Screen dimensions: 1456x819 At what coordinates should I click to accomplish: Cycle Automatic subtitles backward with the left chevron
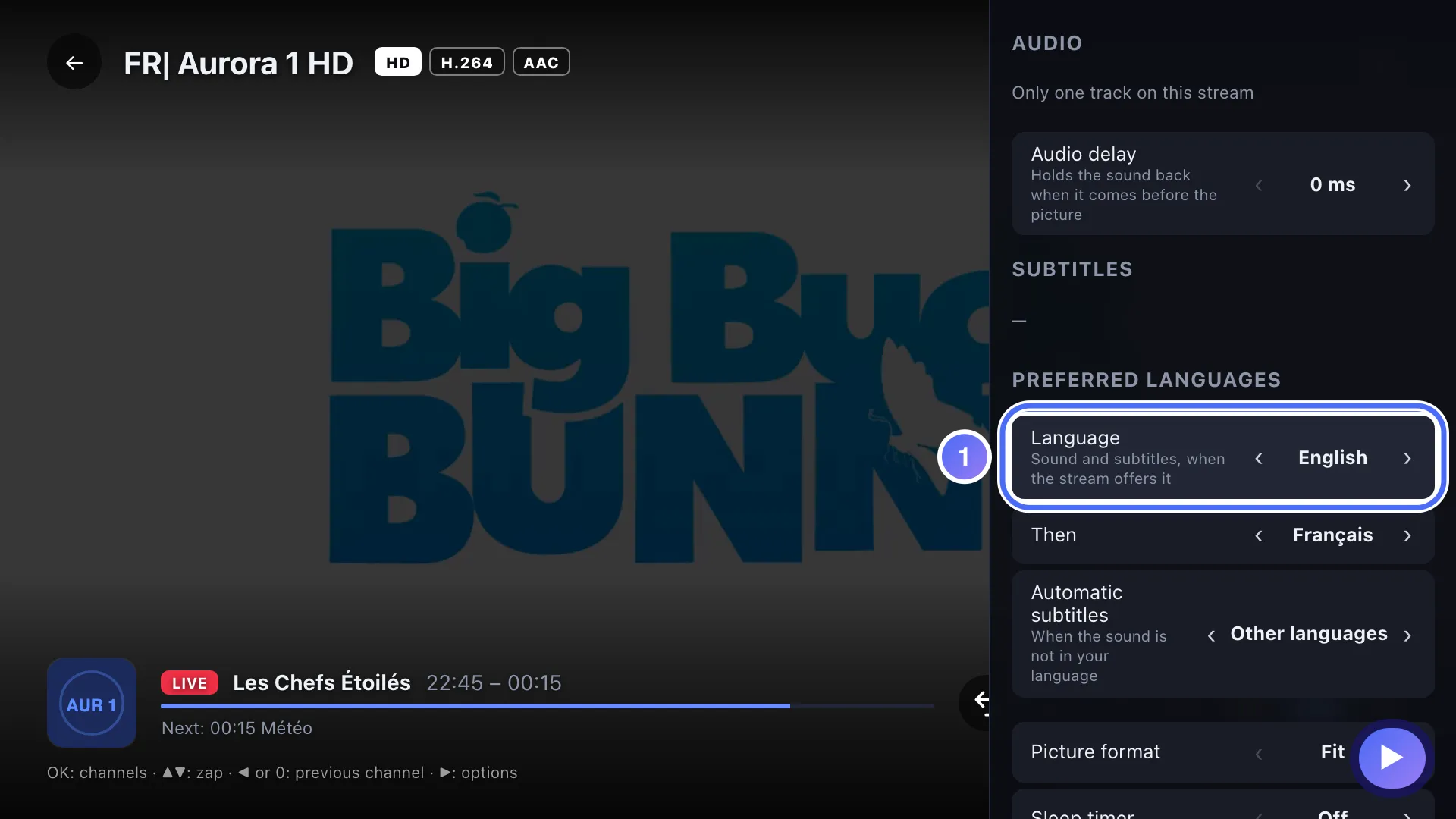1211,635
